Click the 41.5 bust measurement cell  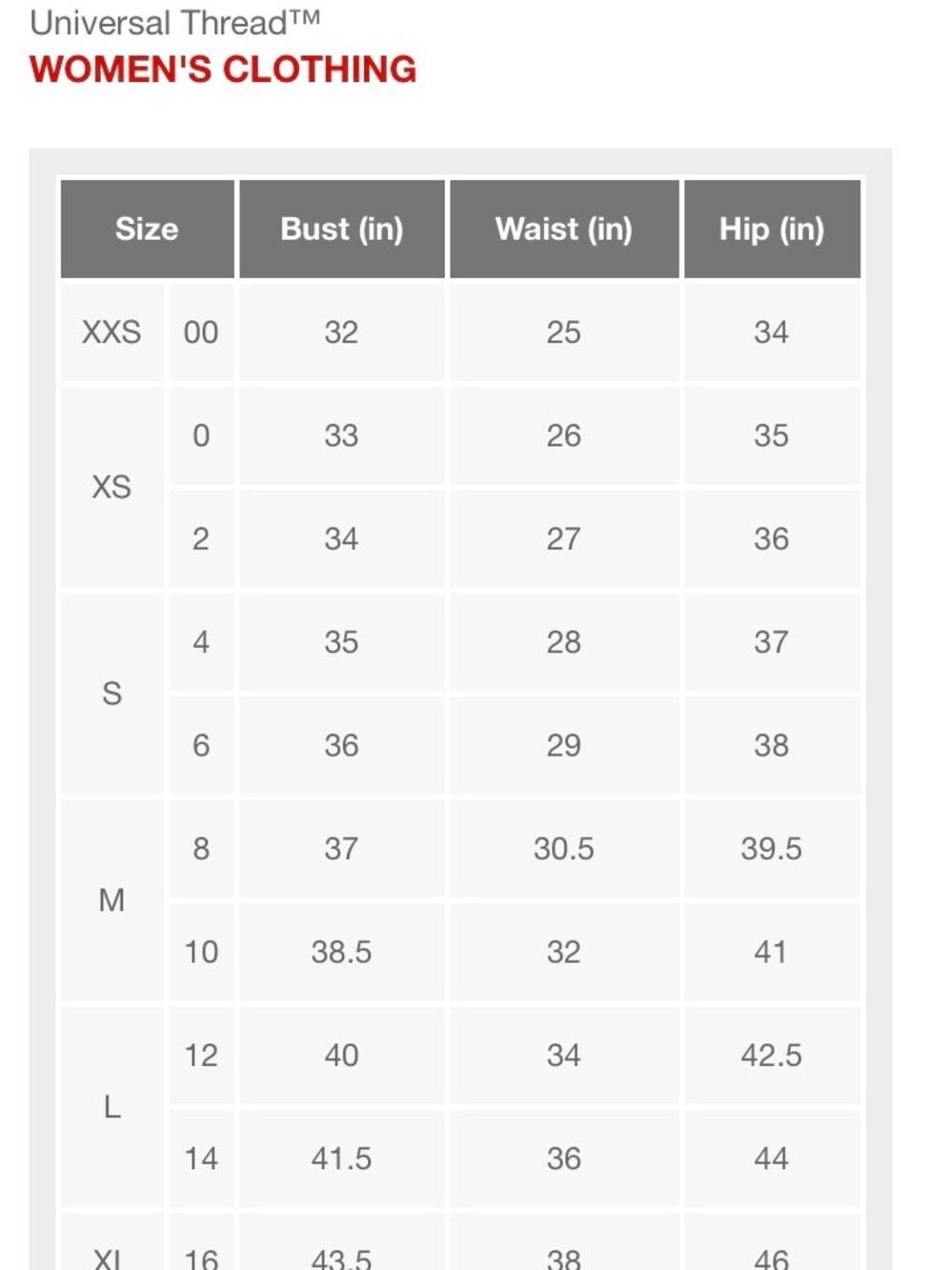[341, 1159]
